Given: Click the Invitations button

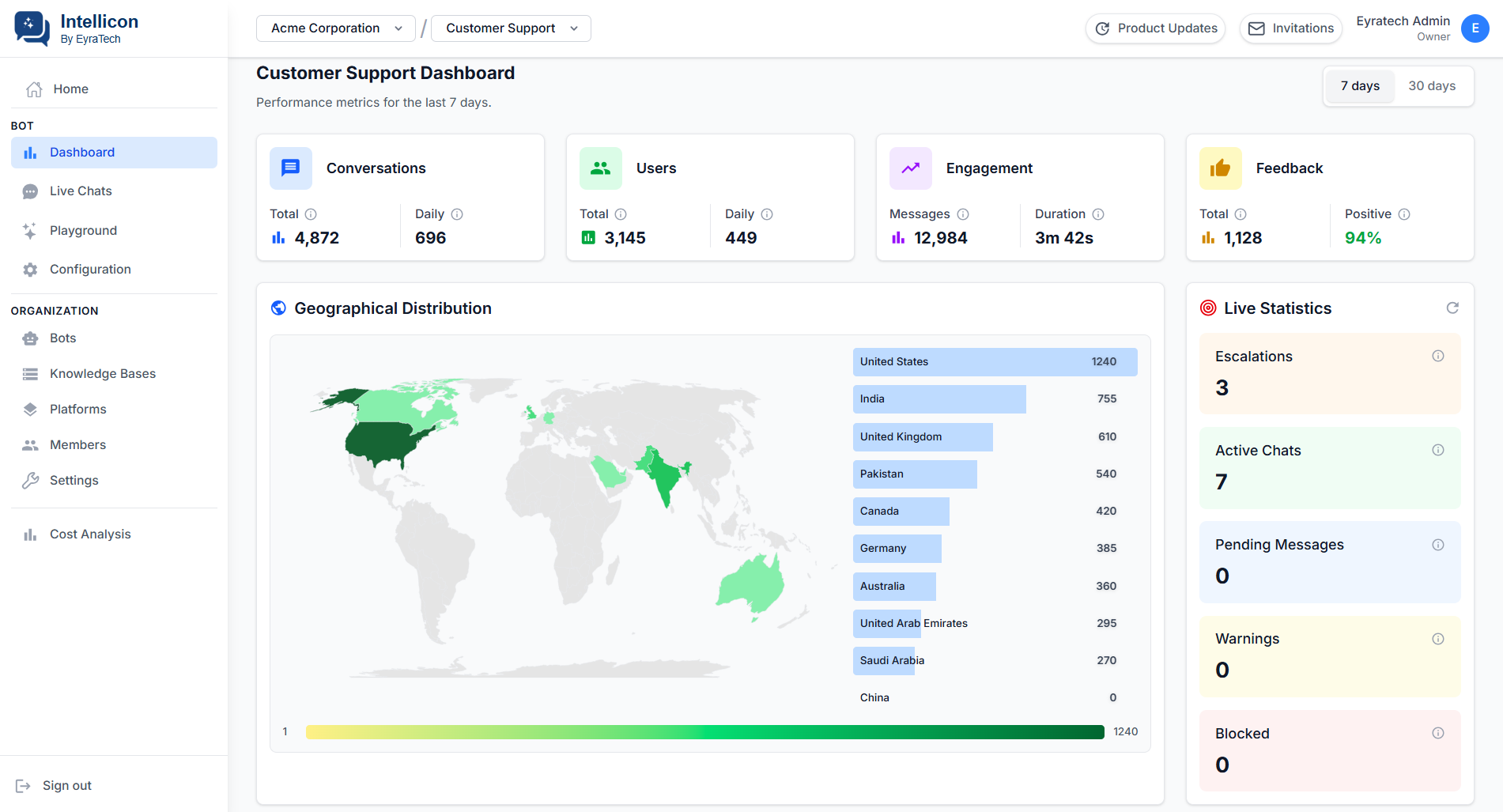Looking at the screenshot, I should 1291,28.
